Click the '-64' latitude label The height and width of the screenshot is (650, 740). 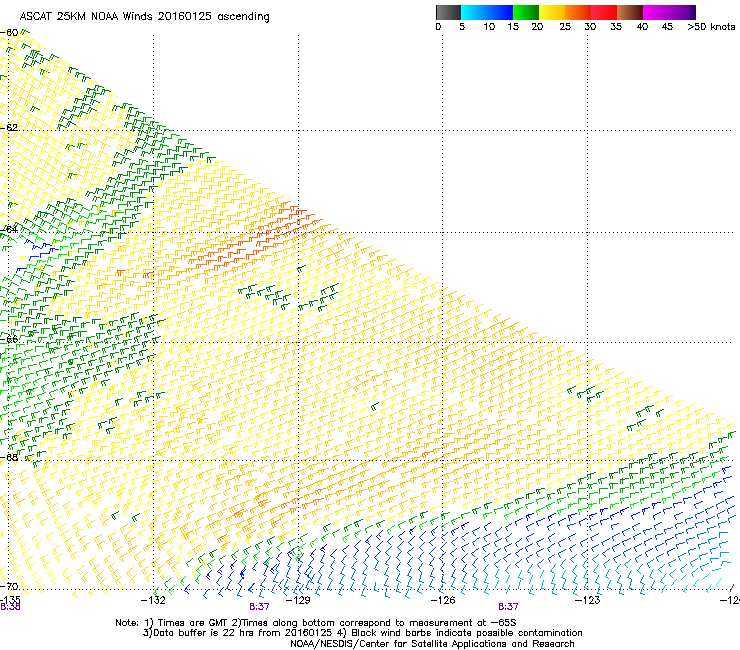coord(9,229)
